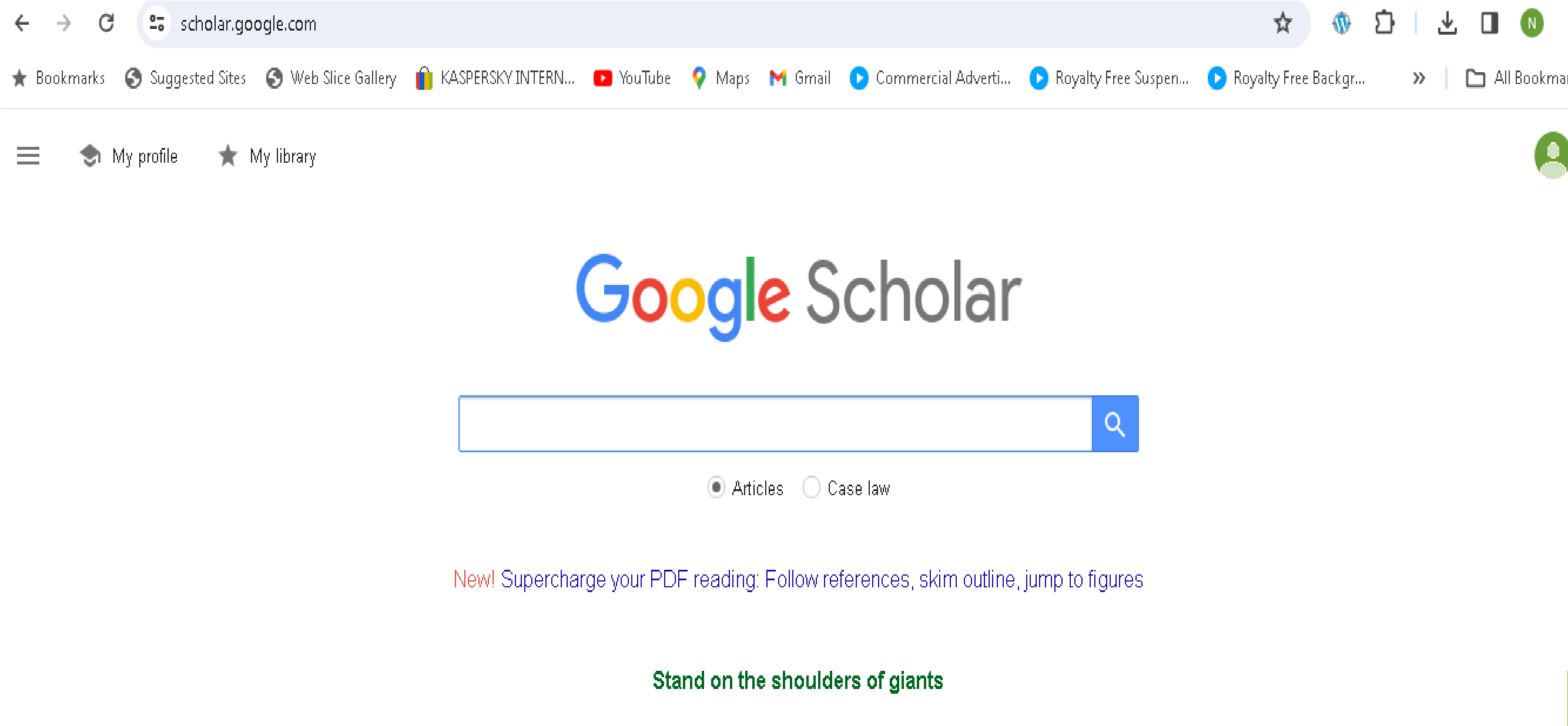Reload the Google Scholar page
The image size is (1568, 726).
[x=106, y=23]
